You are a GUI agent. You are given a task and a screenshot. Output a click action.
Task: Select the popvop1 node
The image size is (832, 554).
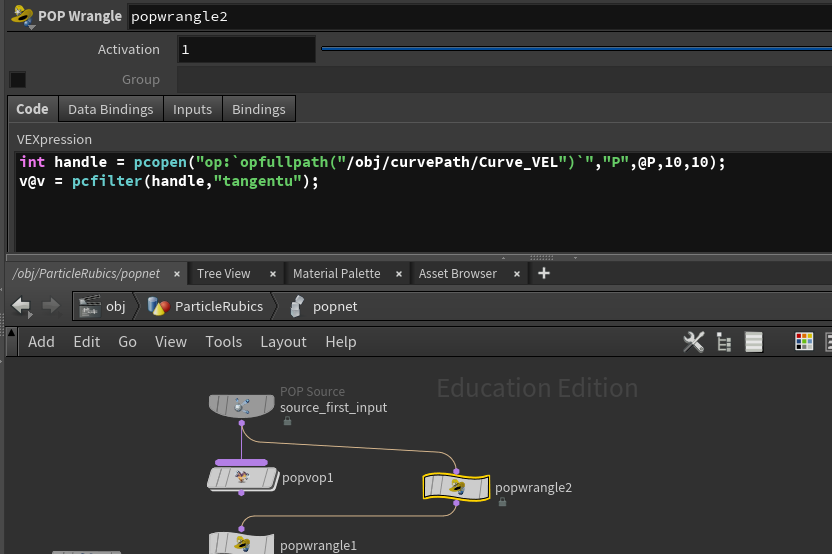point(241,478)
